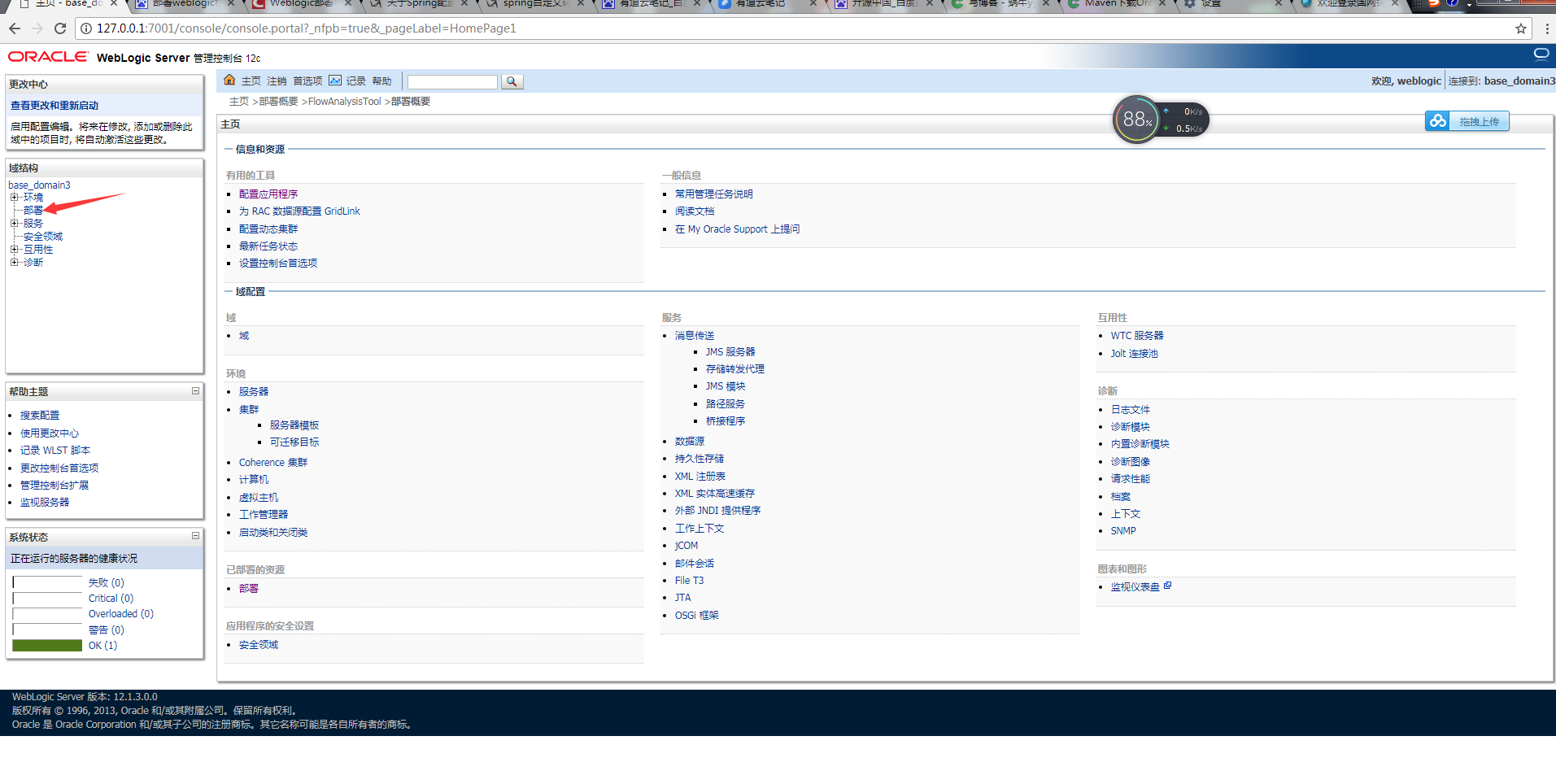
Task: Click the browser address bar
Action: 801,28
